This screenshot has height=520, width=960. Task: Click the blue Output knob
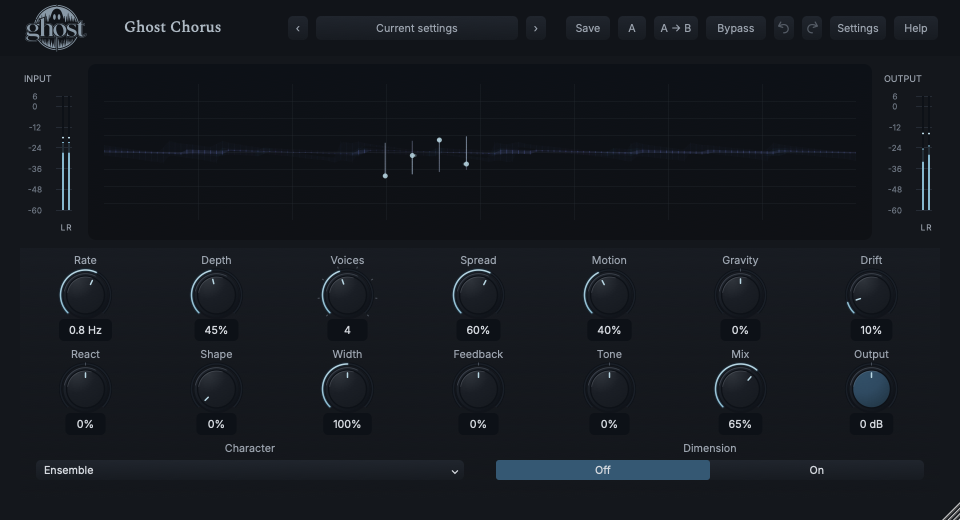click(871, 389)
